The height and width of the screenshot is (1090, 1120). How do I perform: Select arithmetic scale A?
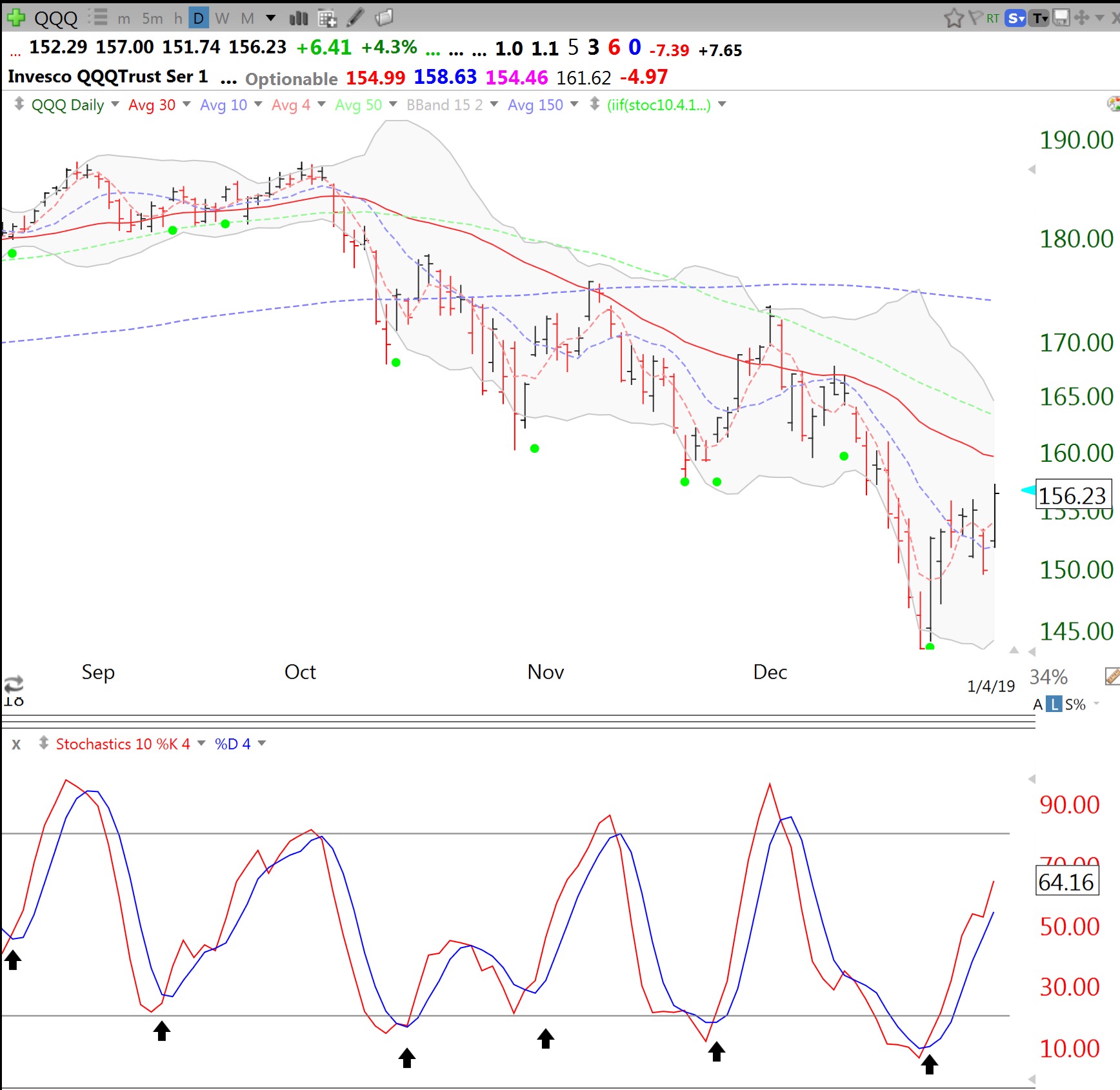click(x=1037, y=704)
